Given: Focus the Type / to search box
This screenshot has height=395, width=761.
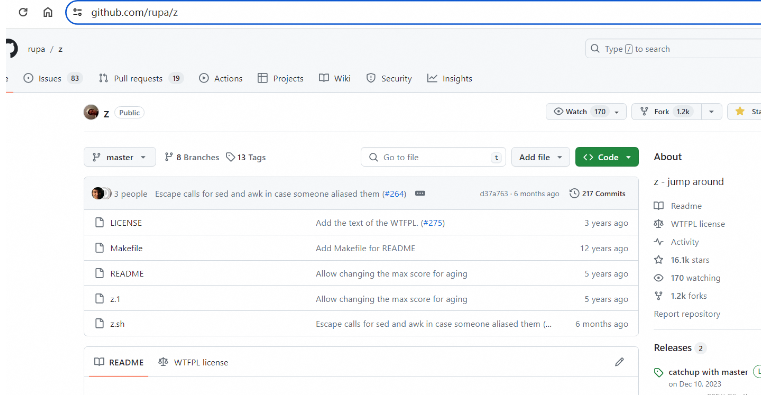Looking at the screenshot, I should (x=673, y=49).
